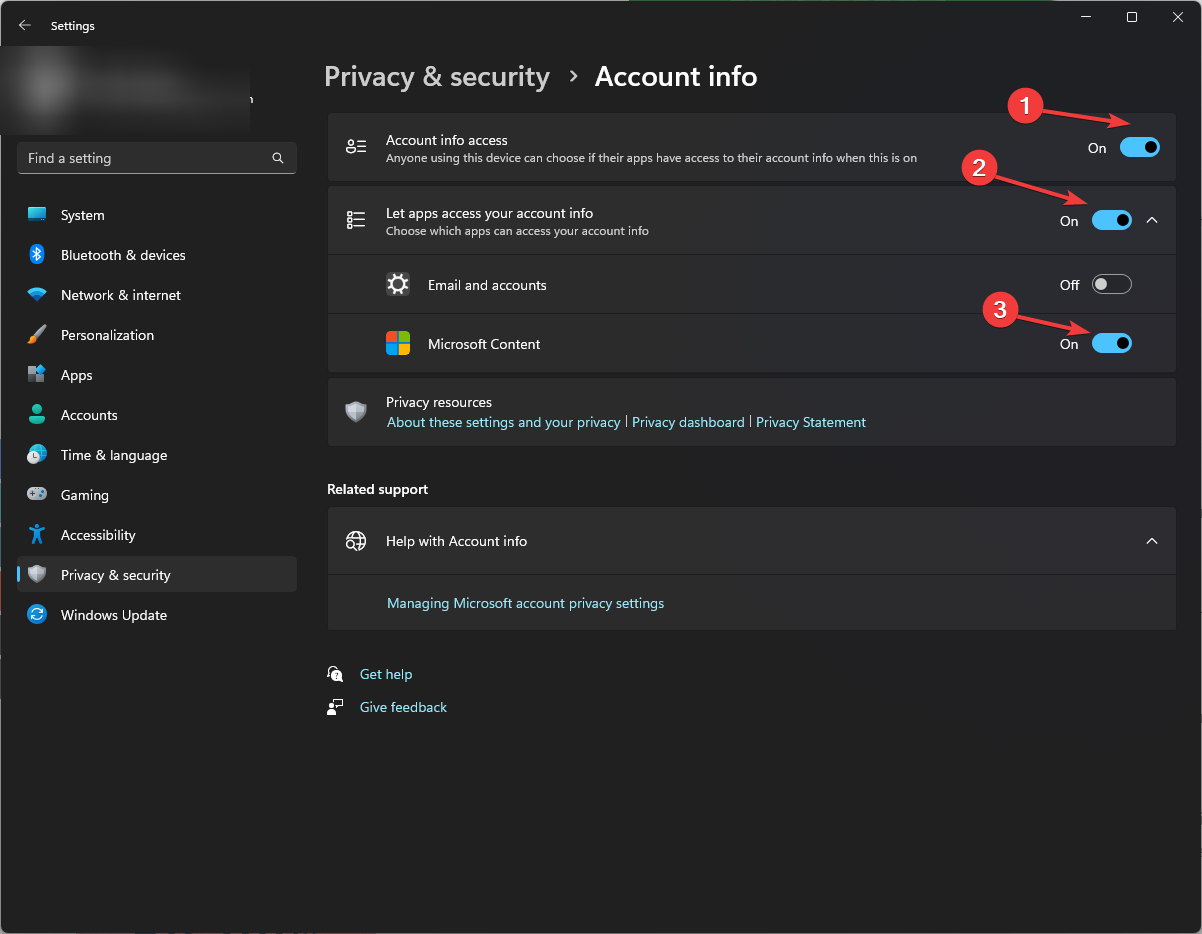This screenshot has height=934, width=1202.
Task: Enable Email and accounts toggle
Action: click(1111, 285)
